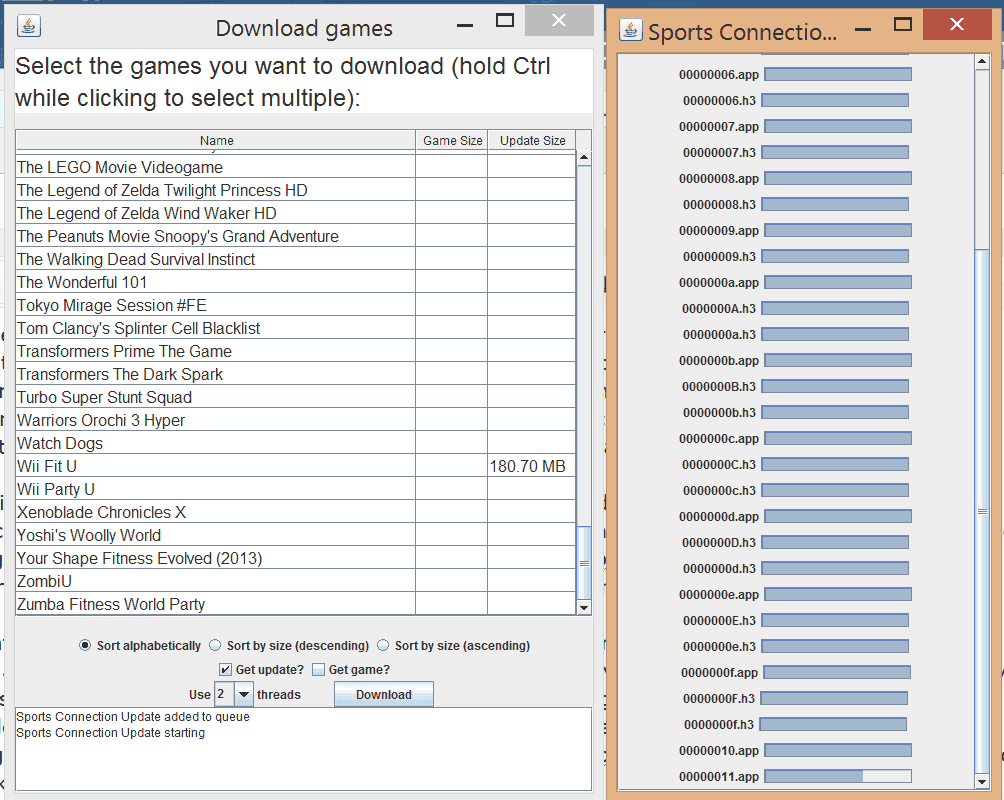
Task: Click the download log text area
Action: coord(303,749)
